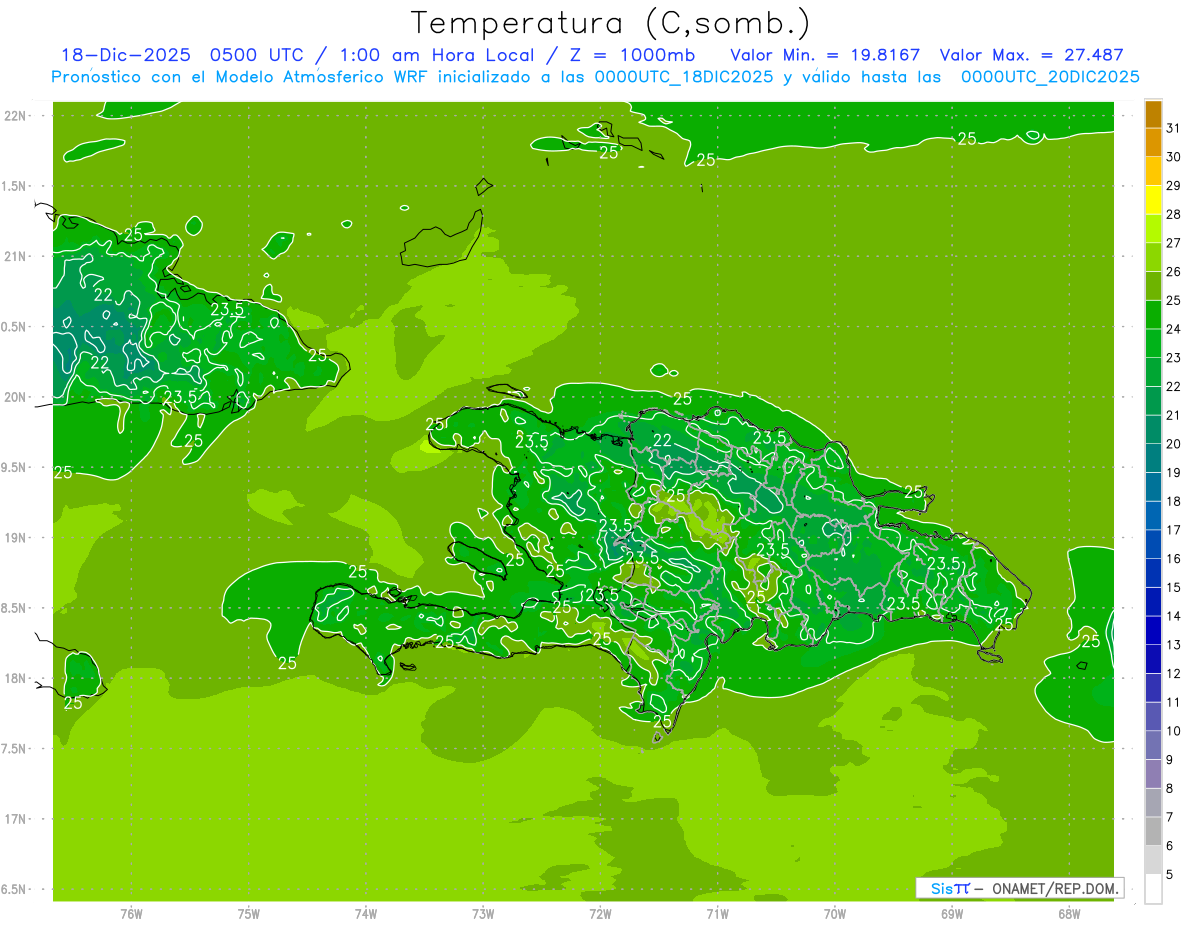This screenshot has height=927, width=1200.
Task: Click the "Temperatura (C,somb.)" chart title
Action: (x=610, y=23)
